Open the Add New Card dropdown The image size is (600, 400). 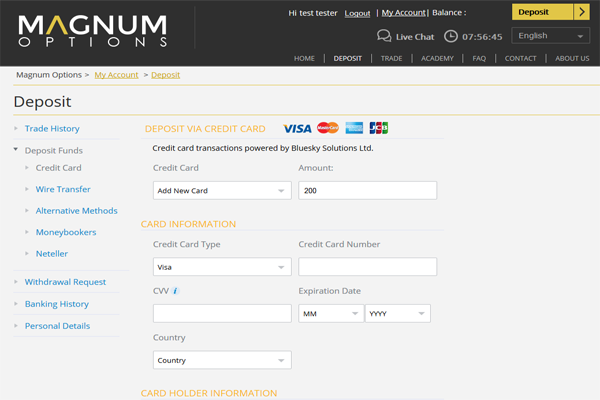tap(222, 190)
